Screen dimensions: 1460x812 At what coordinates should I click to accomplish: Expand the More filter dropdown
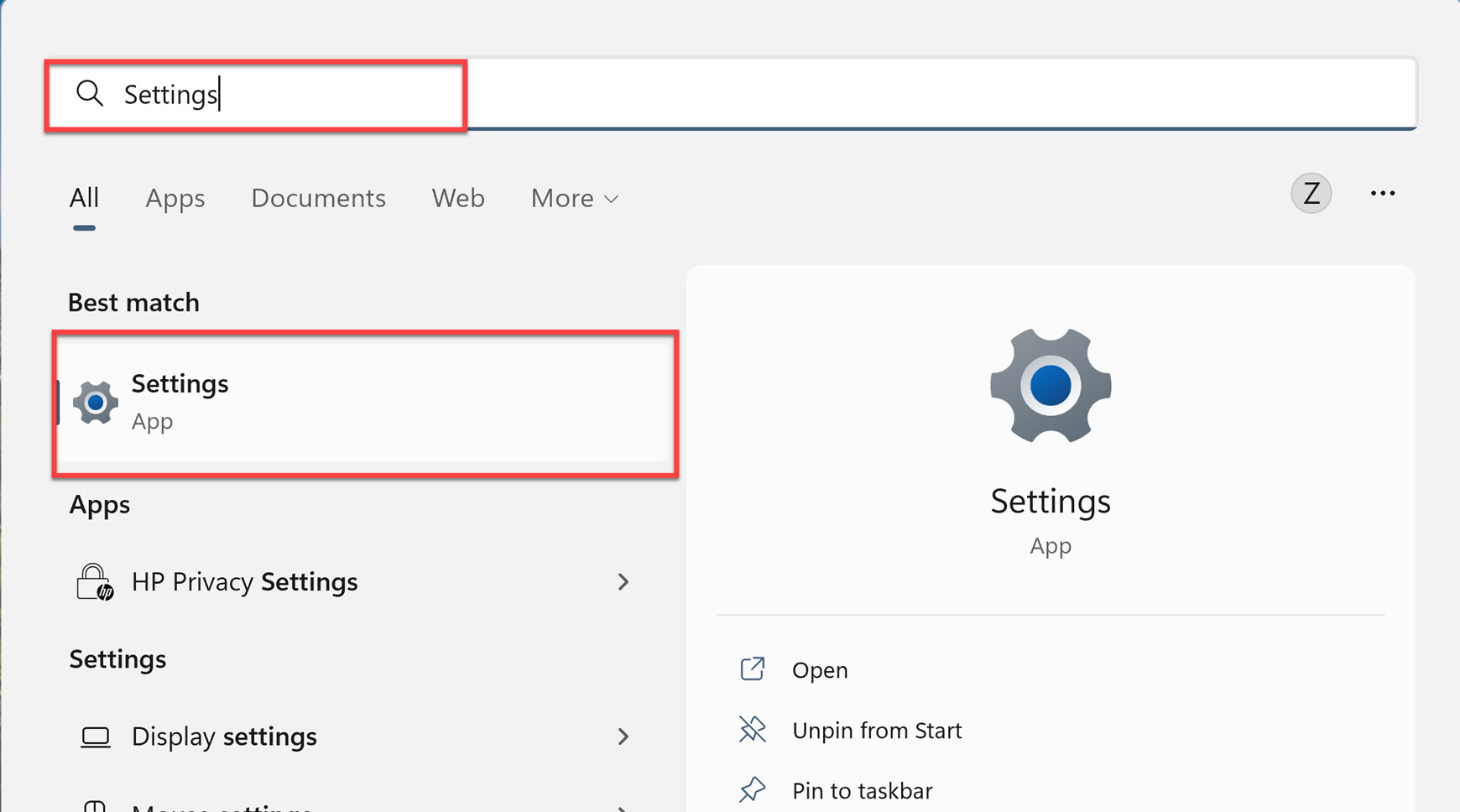click(574, 198)
